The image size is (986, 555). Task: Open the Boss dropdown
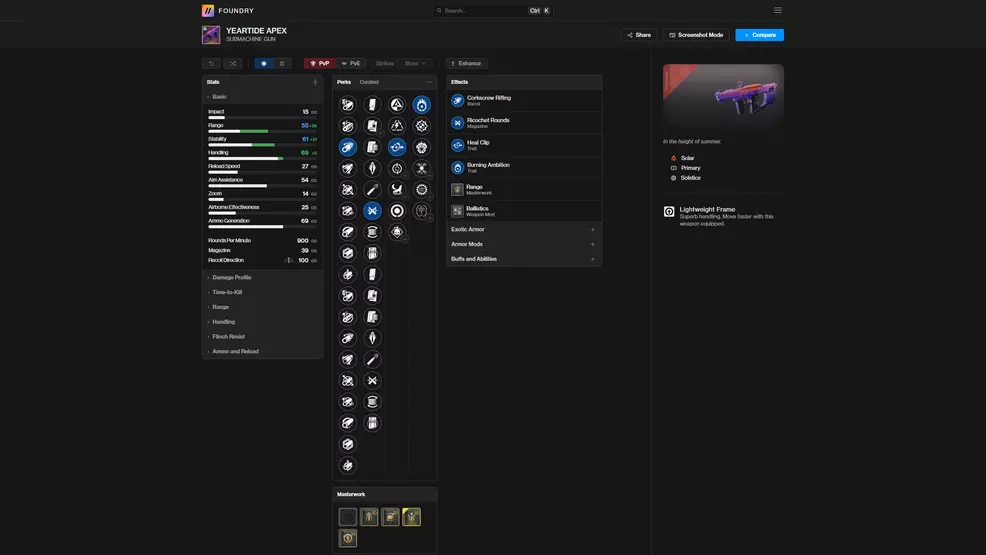click(x=415, y=63)
